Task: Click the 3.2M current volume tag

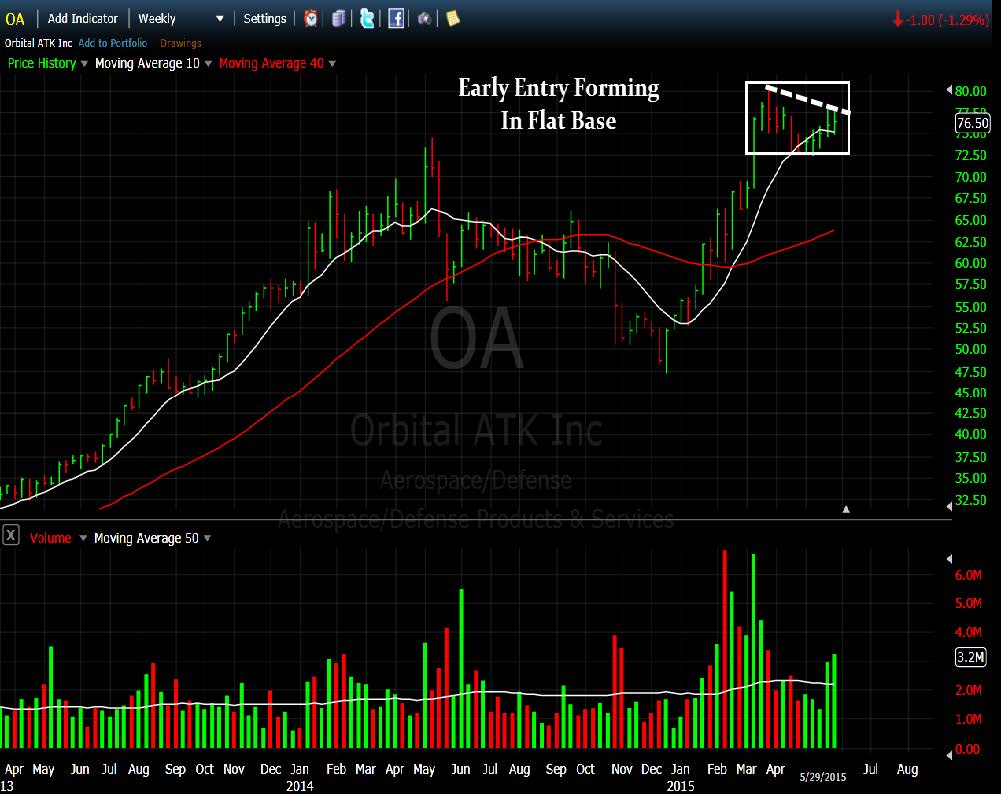Action: 970,657
